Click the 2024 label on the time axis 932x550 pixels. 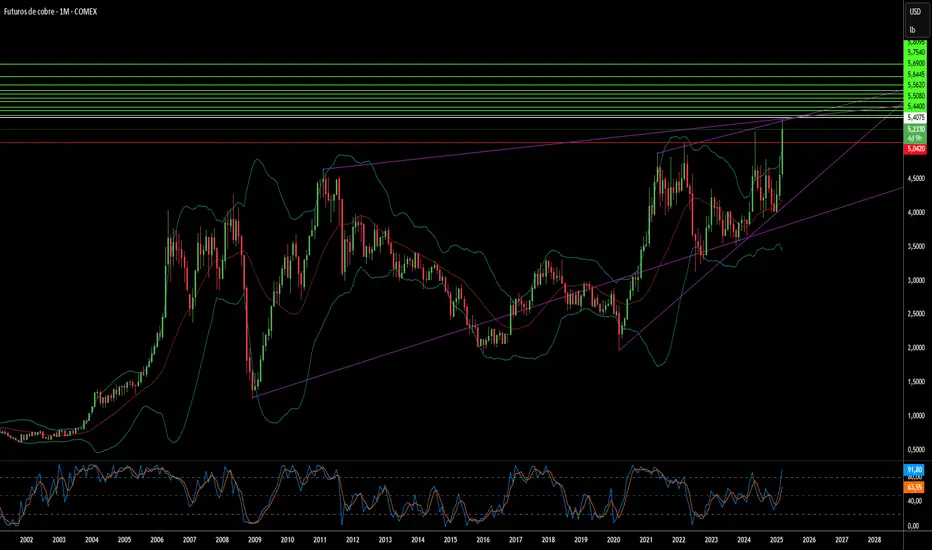tap(744, 540)
